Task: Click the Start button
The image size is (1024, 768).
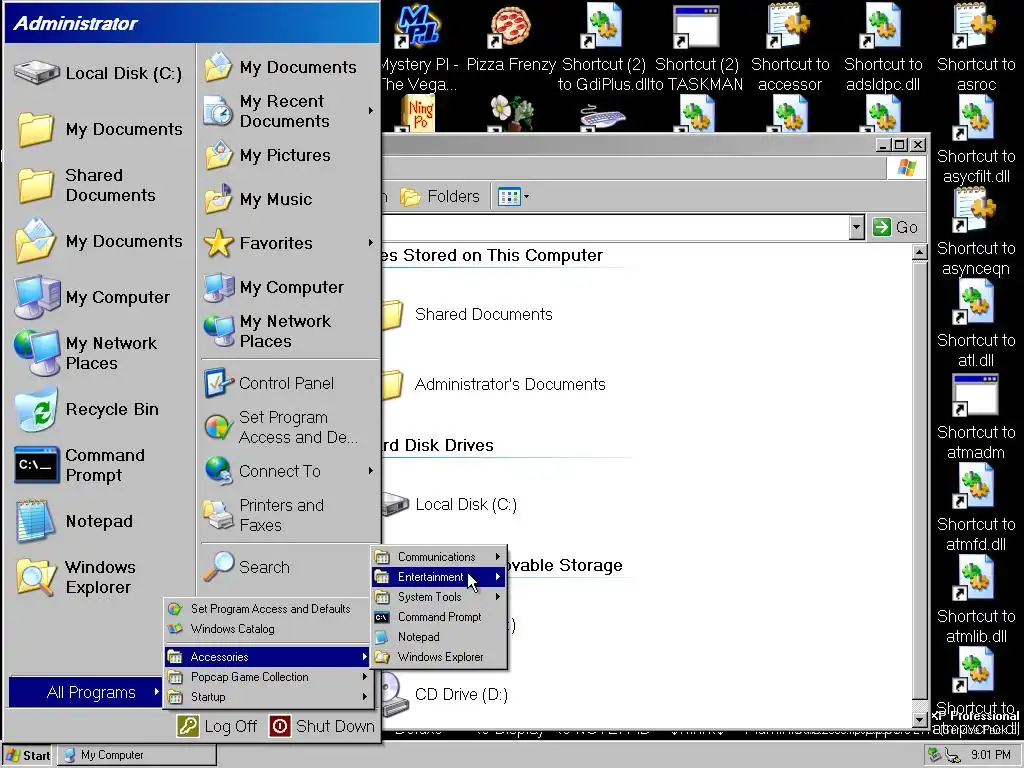Action: [x=28, y=756]
